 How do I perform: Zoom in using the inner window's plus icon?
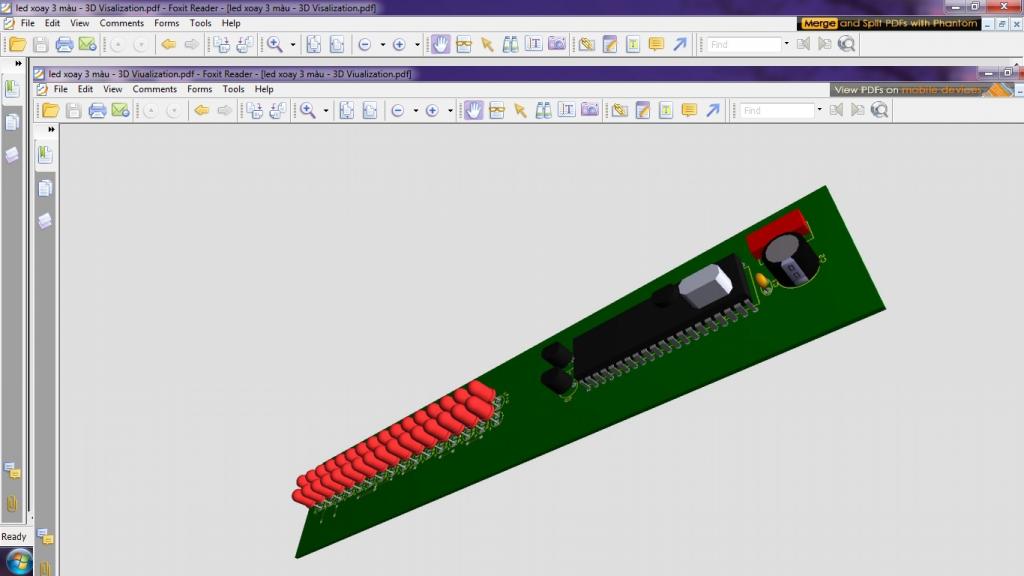coord(432,110)
